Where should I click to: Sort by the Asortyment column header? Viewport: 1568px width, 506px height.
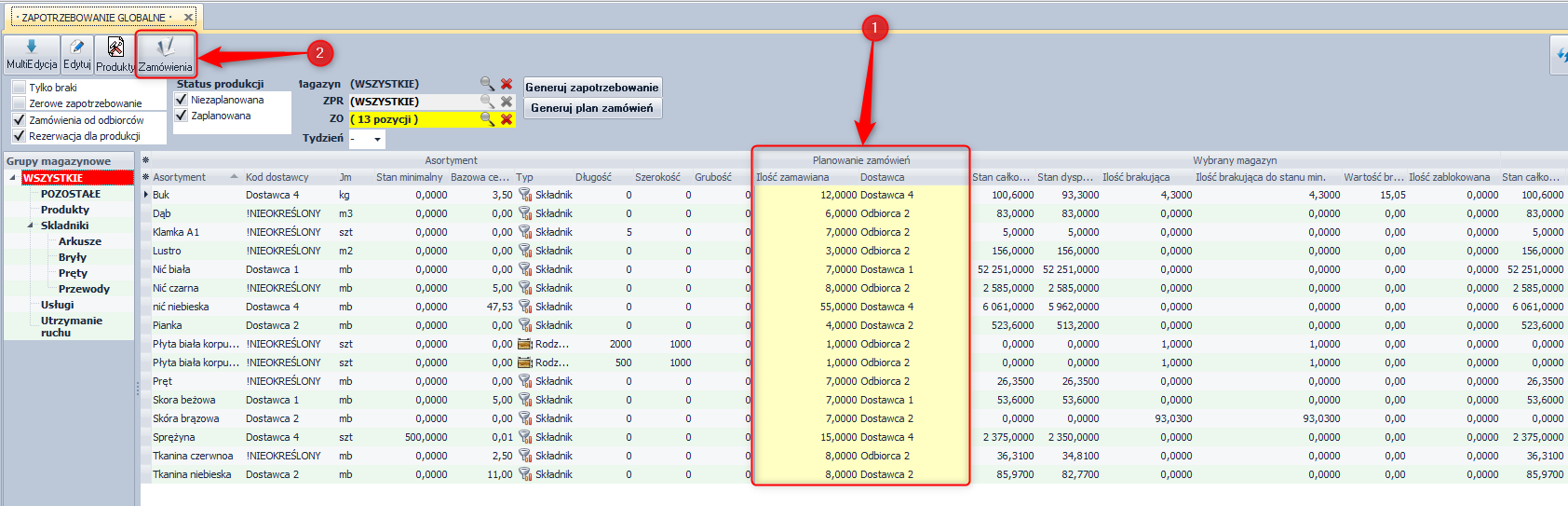[180, 177]
